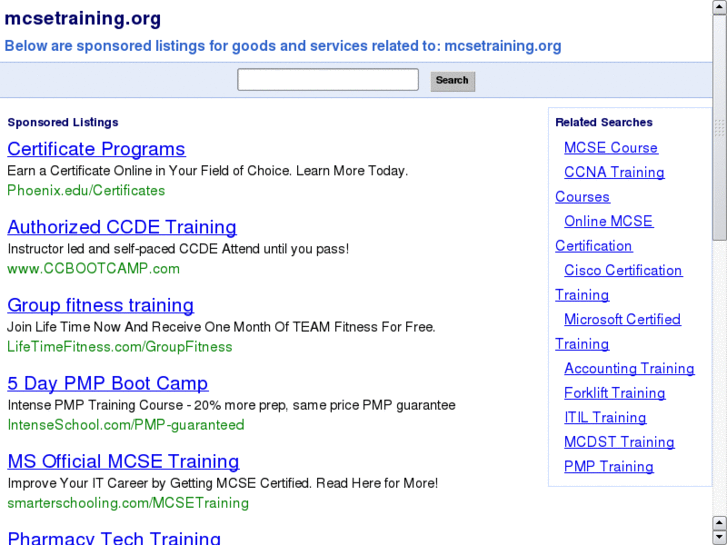Image resolution: width=727 pixels, height=545 pixels.
Task: Click 'Improve Your IT Career' description text
Action: [223, 483]
